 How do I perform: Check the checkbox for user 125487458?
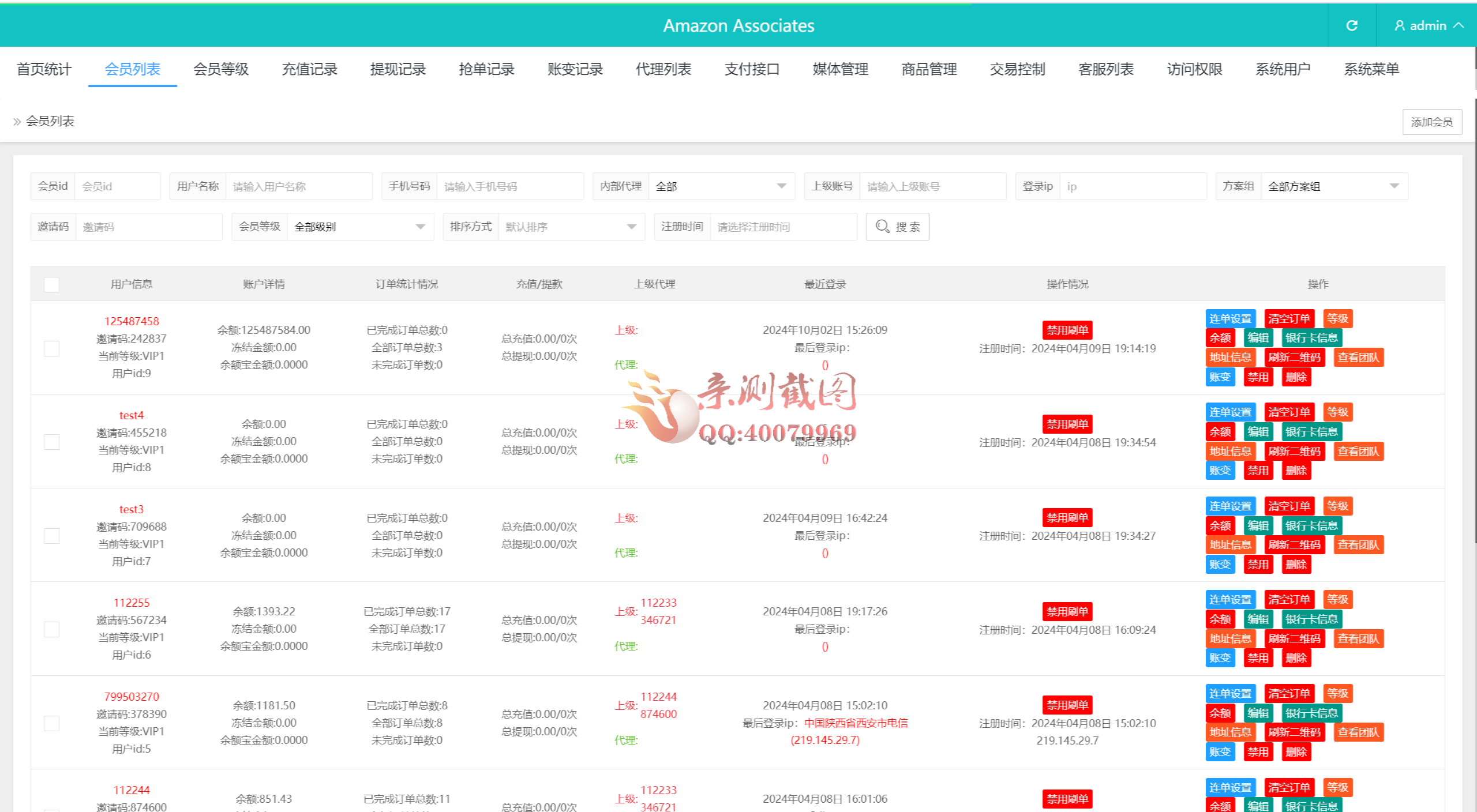click(51, 348)
